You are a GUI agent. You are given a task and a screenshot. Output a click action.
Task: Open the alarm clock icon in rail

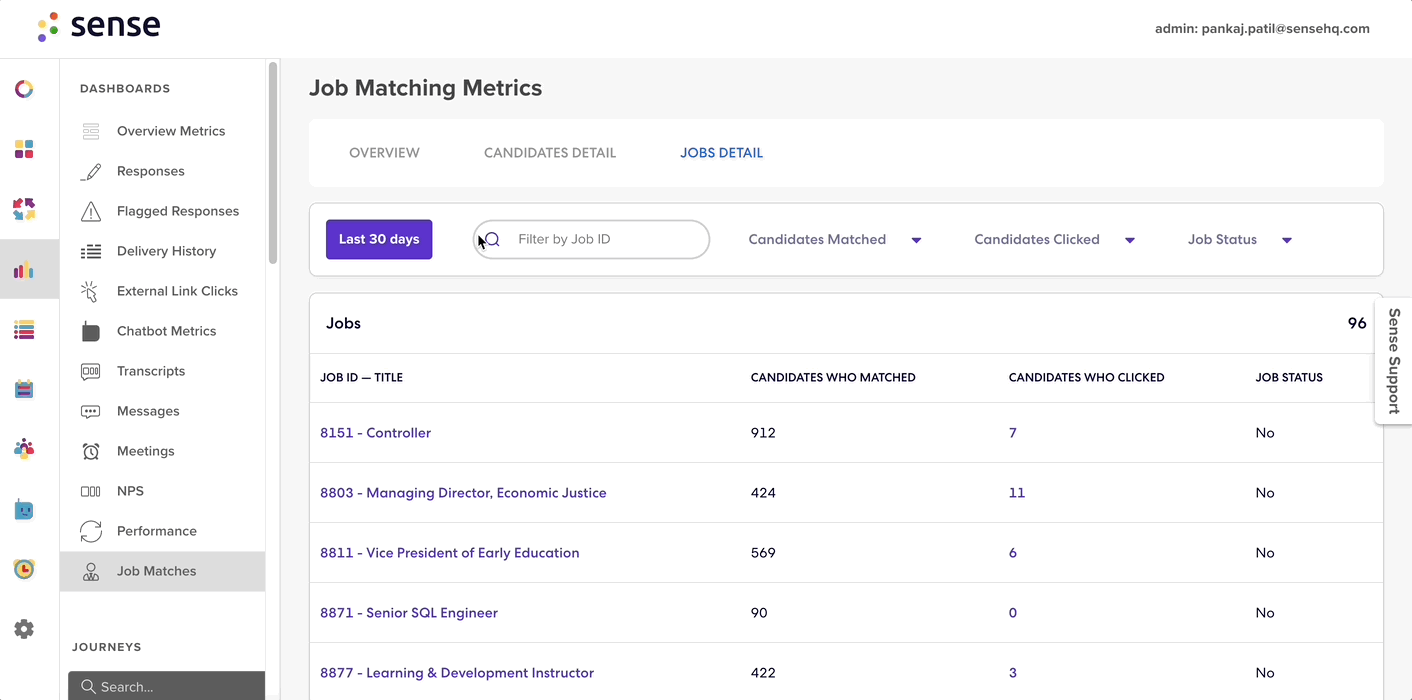pyautogui.click(x=24, y=569)
